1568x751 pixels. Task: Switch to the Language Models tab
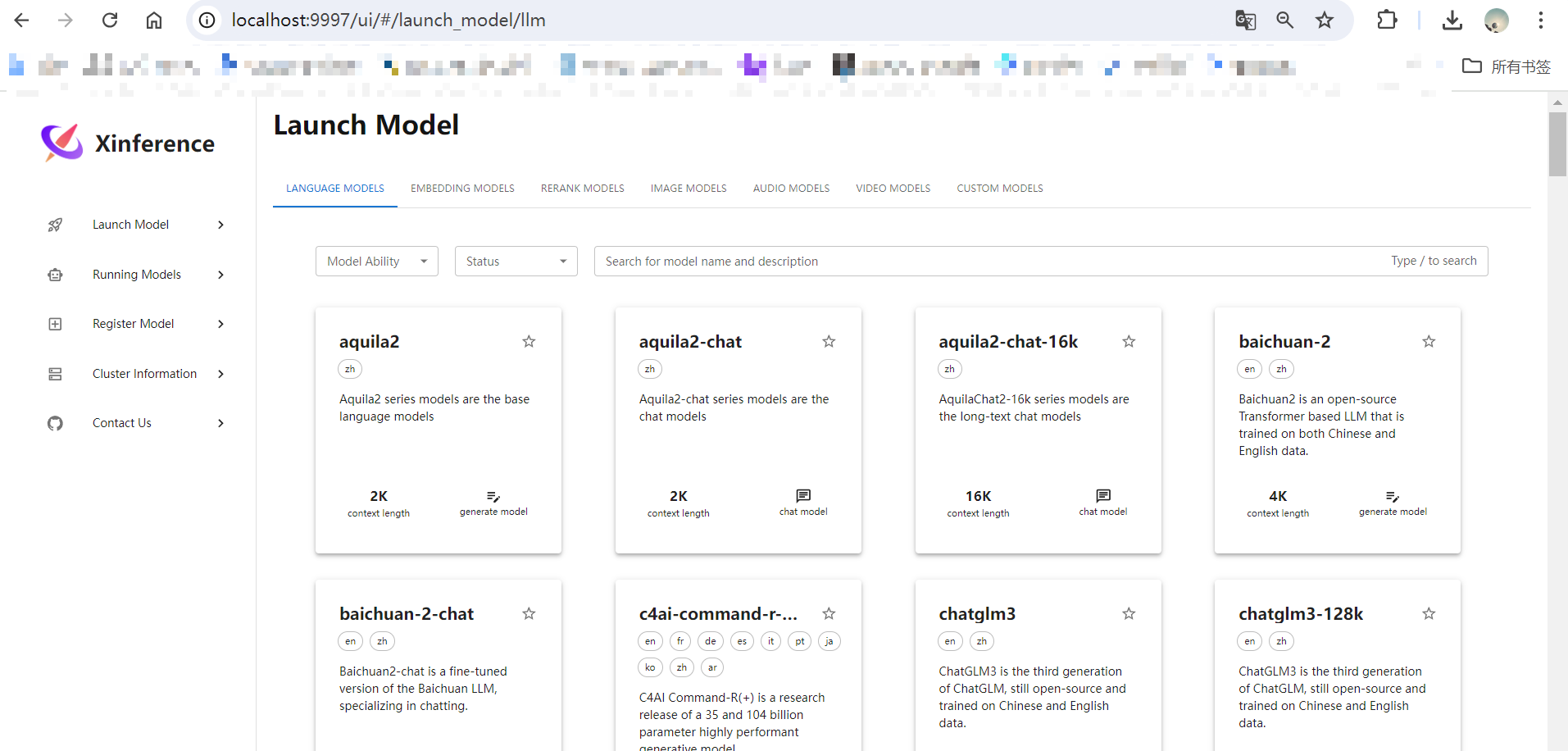point(335,189)
